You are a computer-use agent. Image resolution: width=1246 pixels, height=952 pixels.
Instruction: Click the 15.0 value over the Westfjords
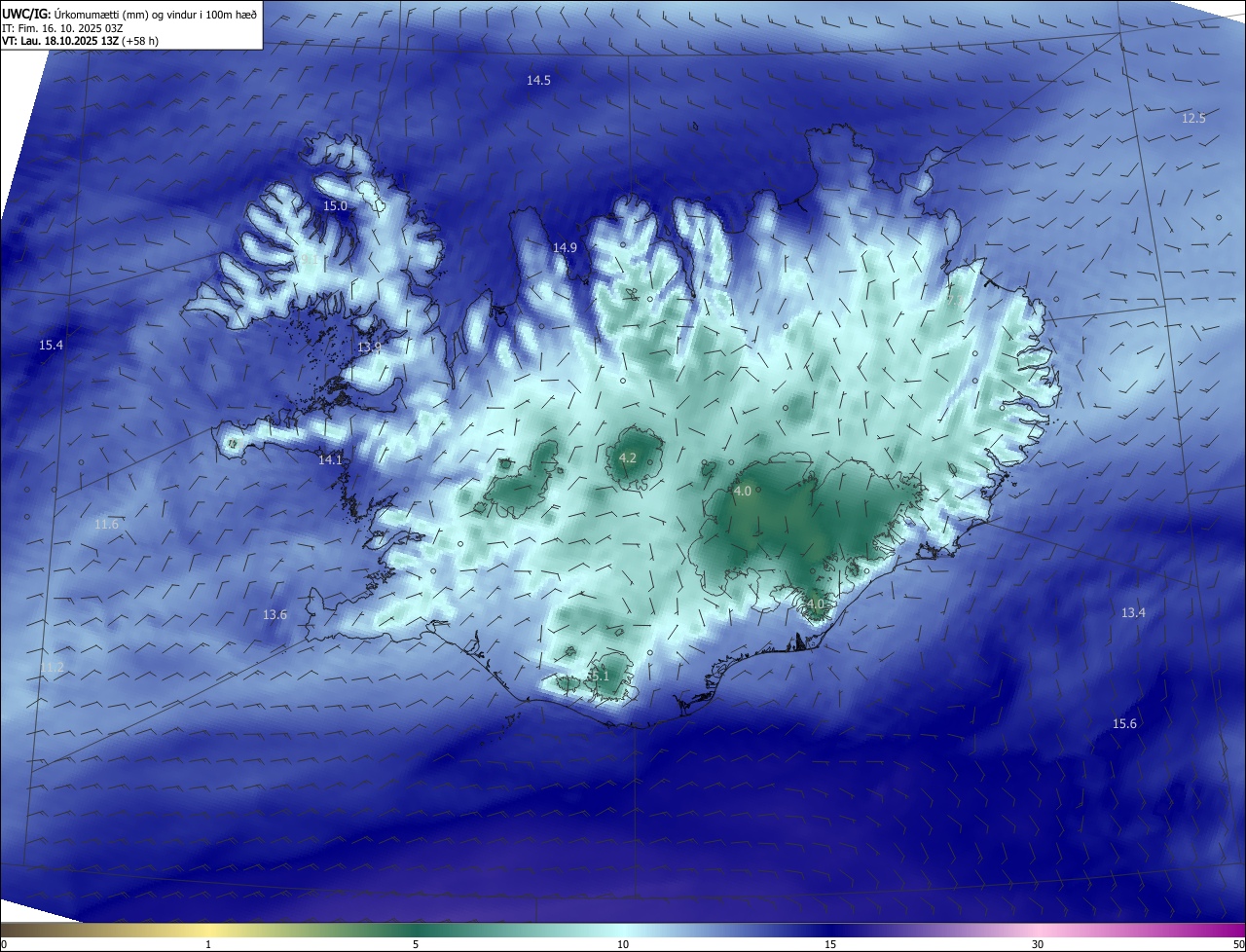point(335,206)
